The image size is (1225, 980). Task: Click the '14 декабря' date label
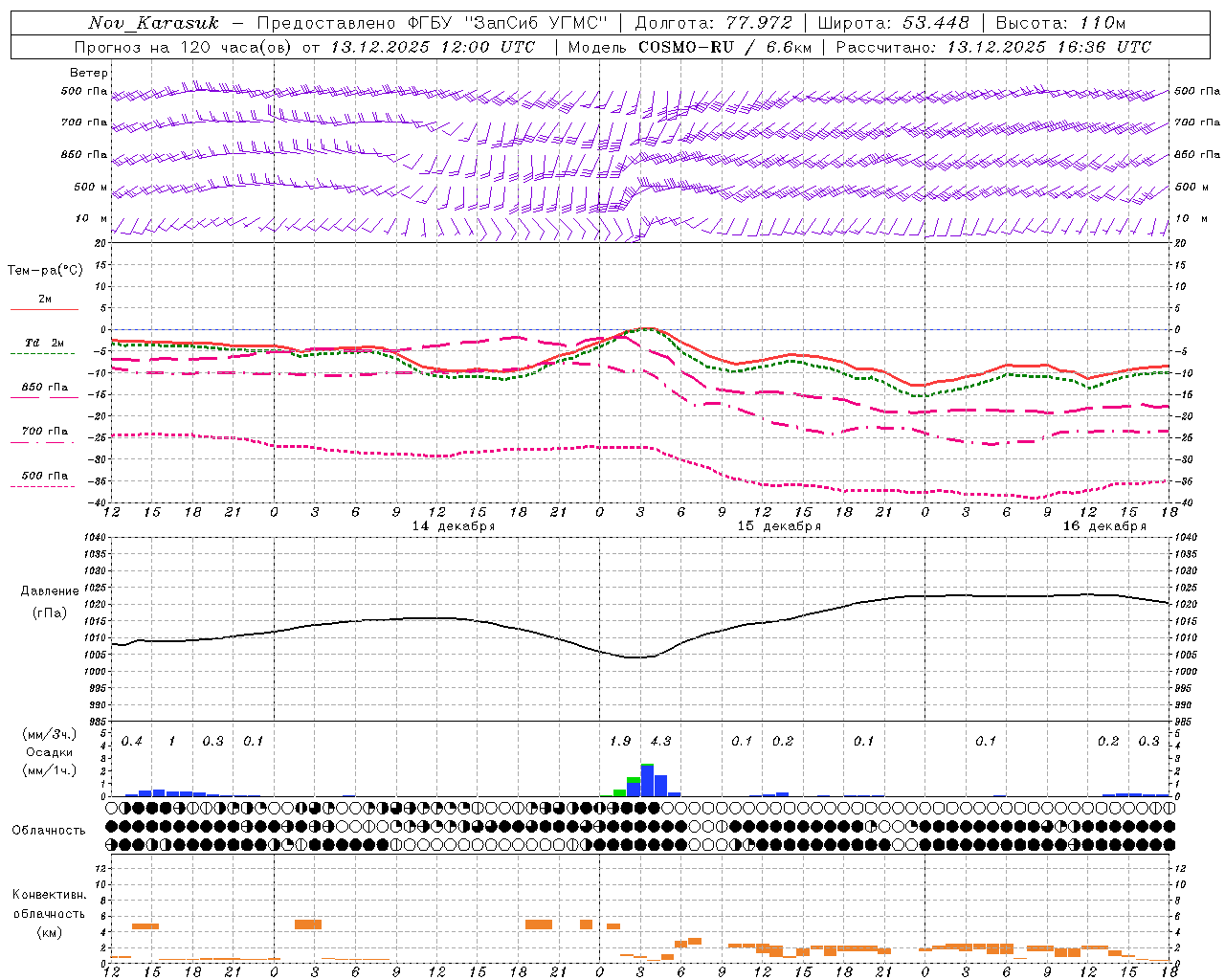(x=453, y=526)
